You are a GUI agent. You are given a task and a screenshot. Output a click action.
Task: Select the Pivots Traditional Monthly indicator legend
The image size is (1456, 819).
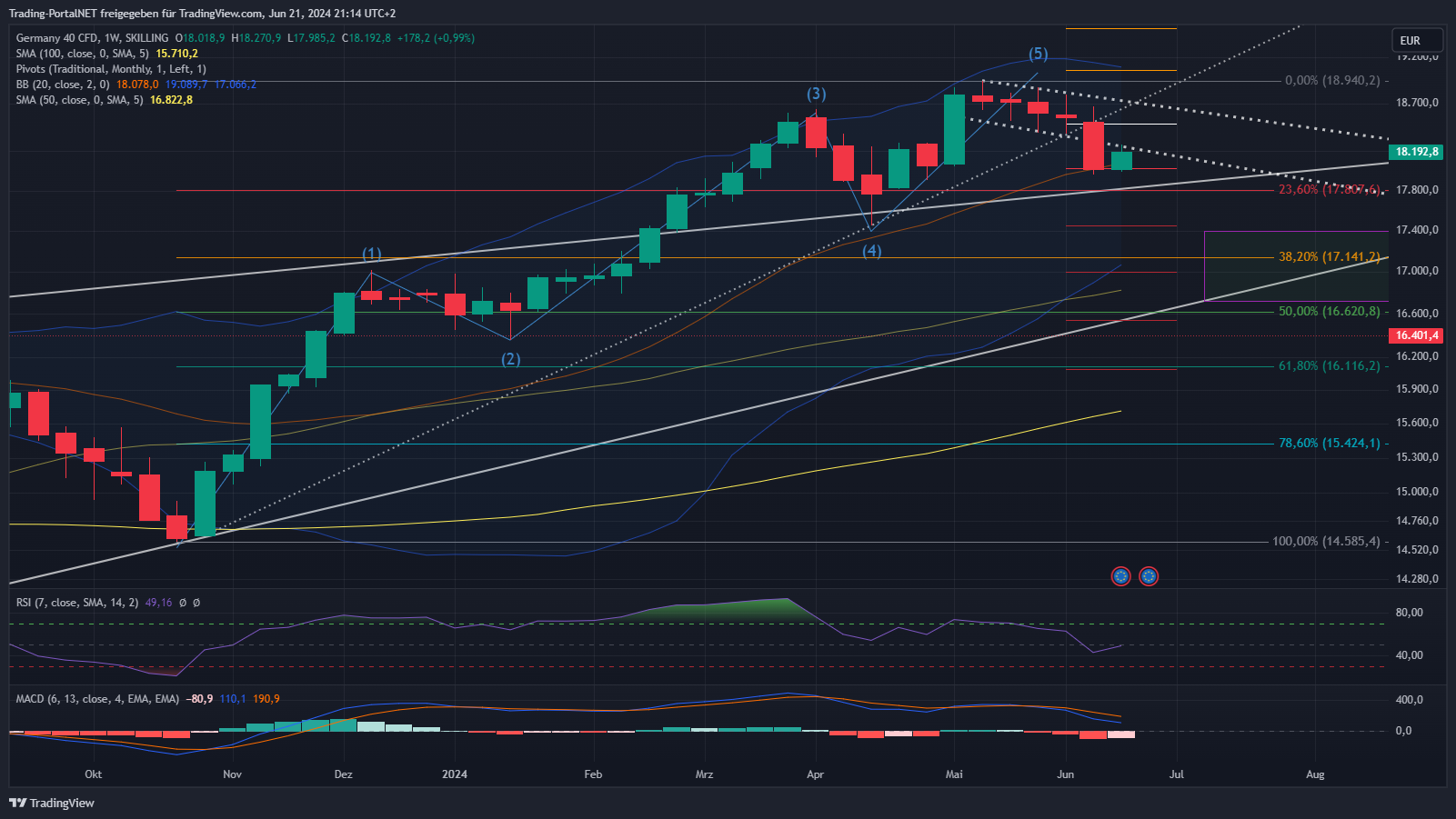pos(111,69)
